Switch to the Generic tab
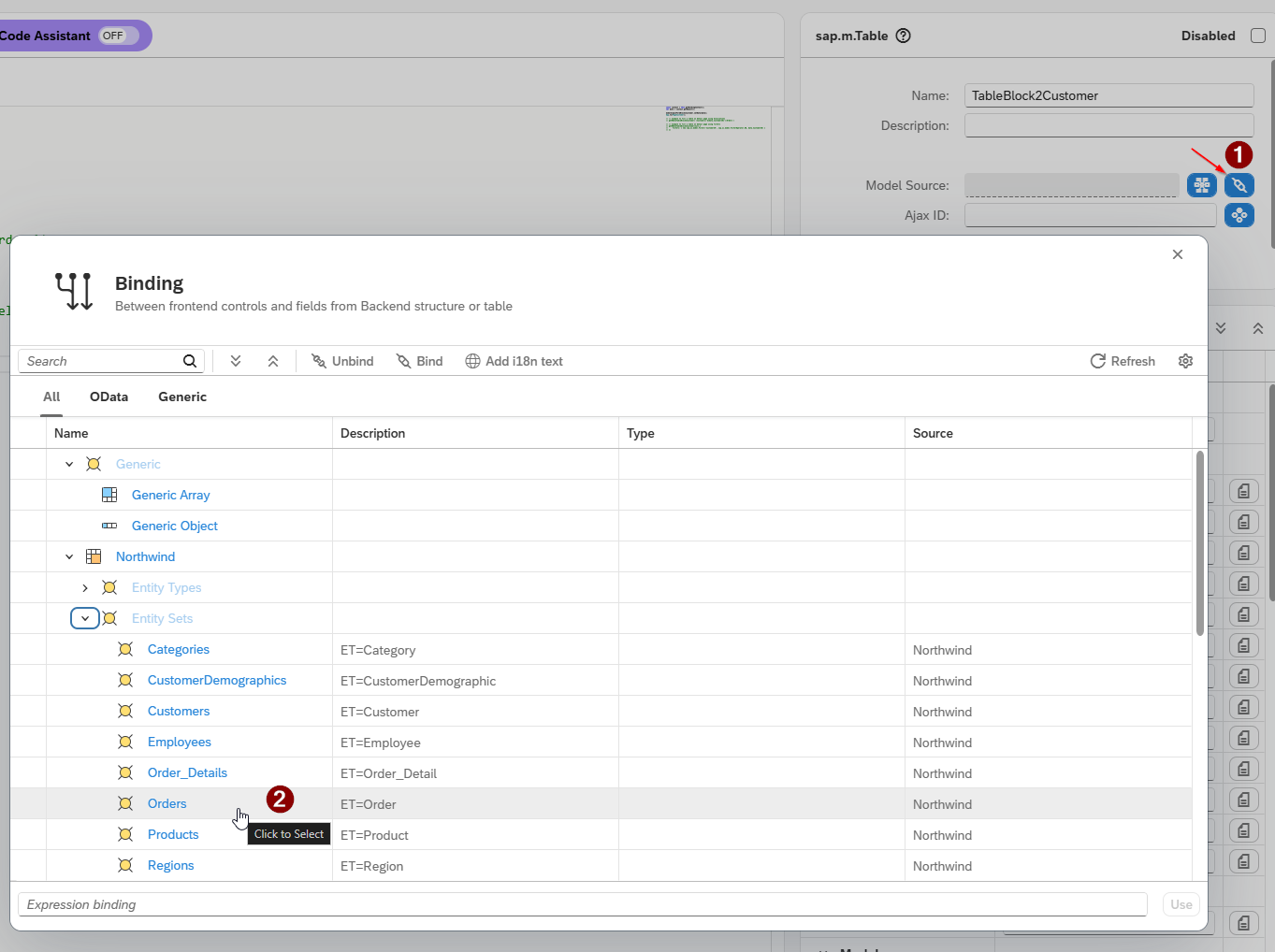The height and width of the screenshot is (952, 1275). pos(182,397)
